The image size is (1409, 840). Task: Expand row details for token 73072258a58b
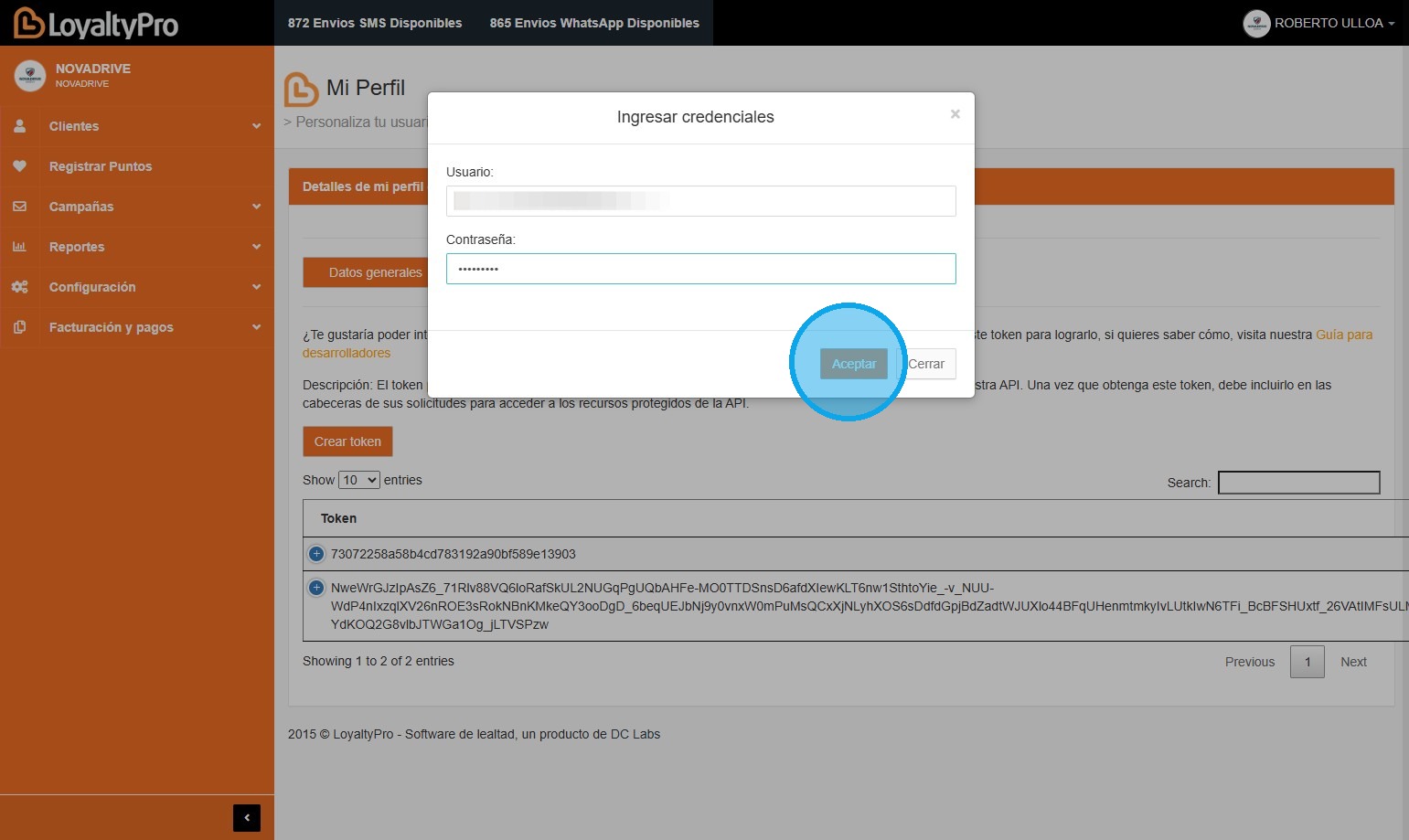(x=316, y=554)
